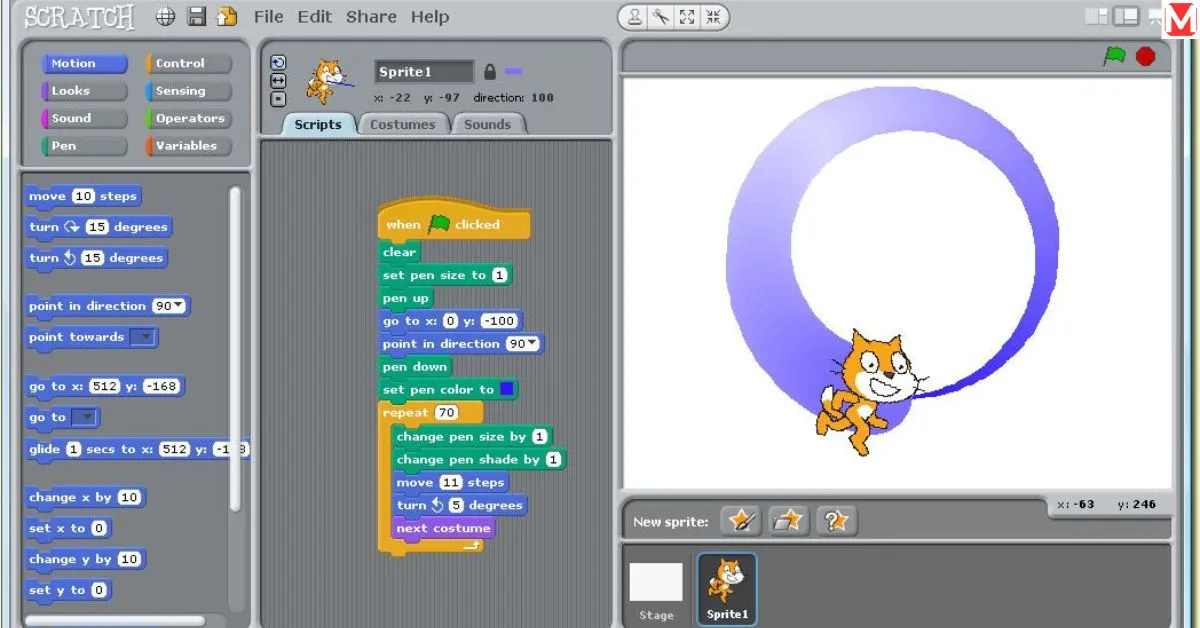
Task: Click the blue set pen color swatch
Action: pyautogui.click(x=507, y=389)
